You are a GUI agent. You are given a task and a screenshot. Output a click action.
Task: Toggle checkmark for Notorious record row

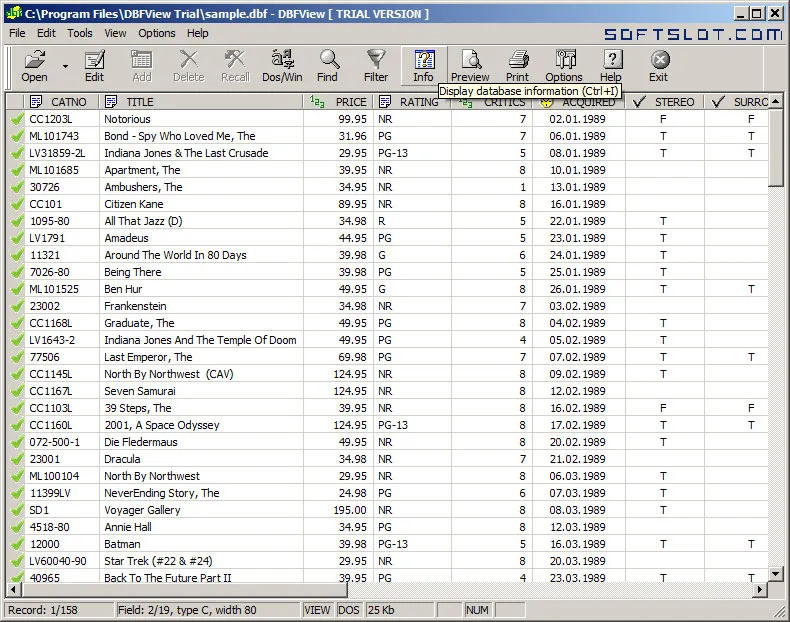(17, 119)
